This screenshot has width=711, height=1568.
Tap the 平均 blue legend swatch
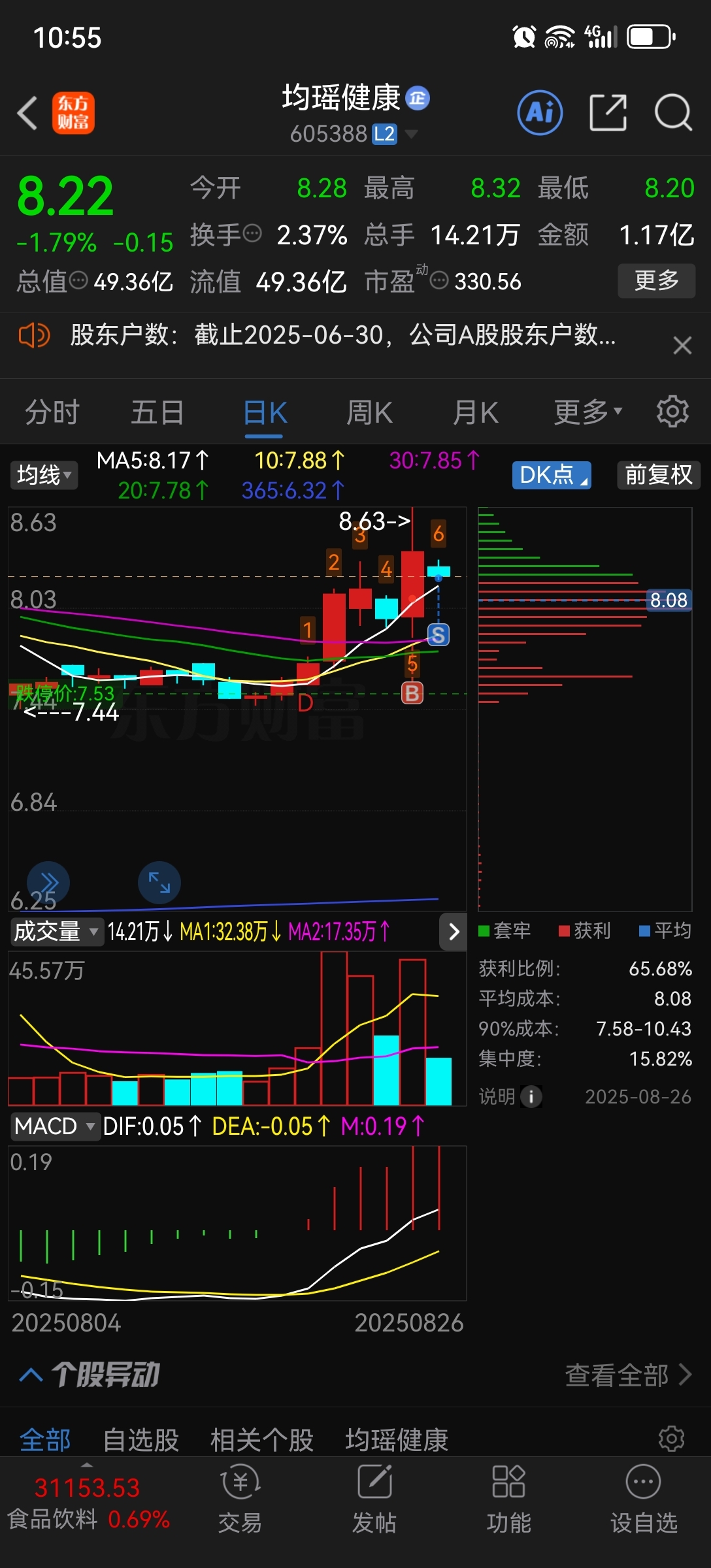coord(645,931)
